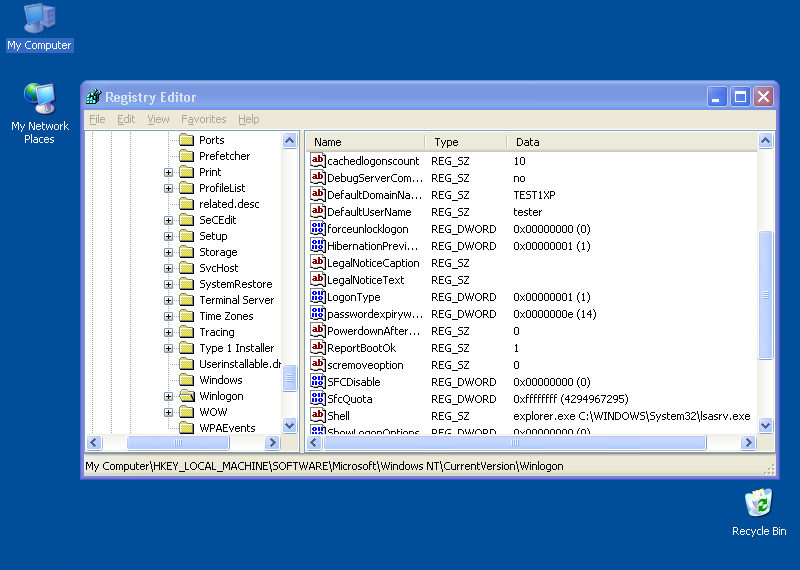Open the Favorites menu

click(x=204, y=119)
